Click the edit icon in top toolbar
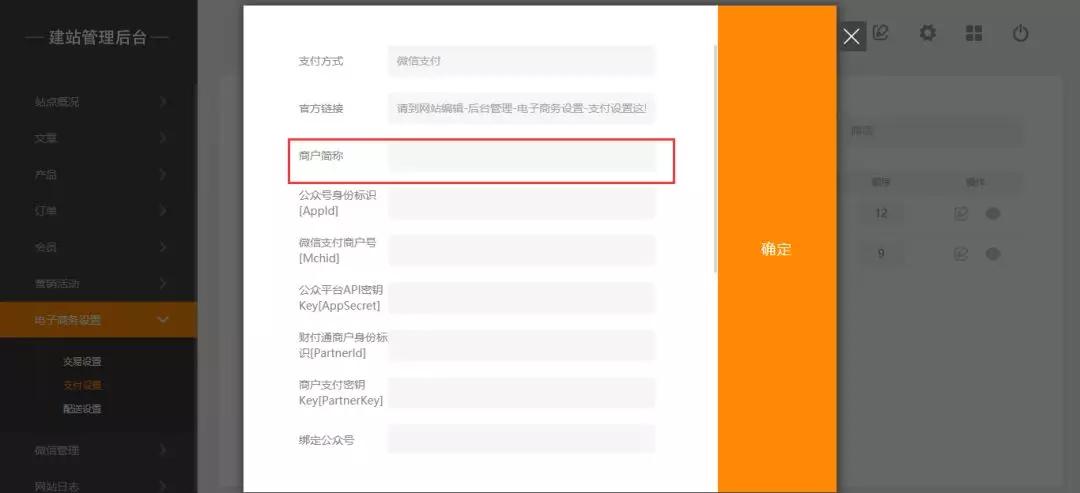This screenshot has height=493, width=1080. [880, 33]
